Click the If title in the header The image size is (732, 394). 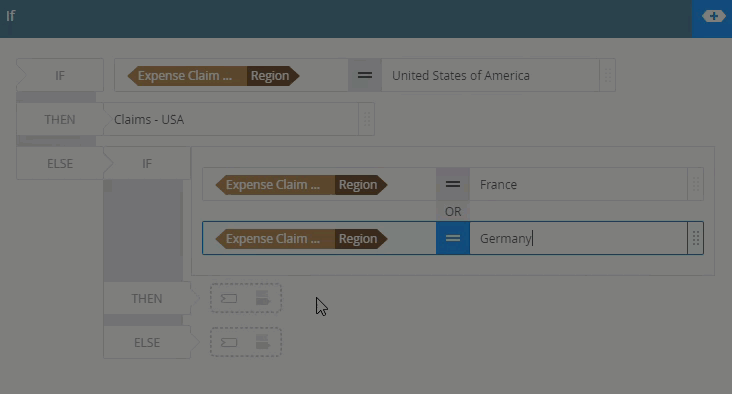pos(10,16)
